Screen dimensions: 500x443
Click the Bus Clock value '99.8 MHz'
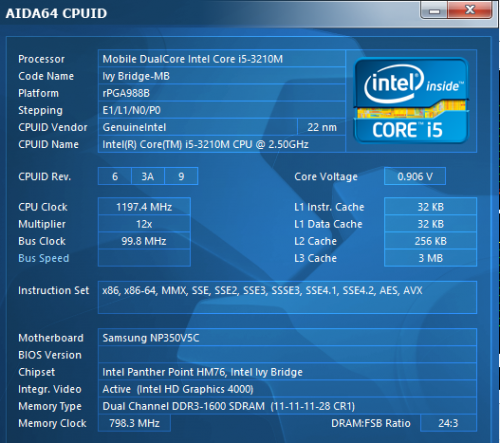(x=144, y=241)
